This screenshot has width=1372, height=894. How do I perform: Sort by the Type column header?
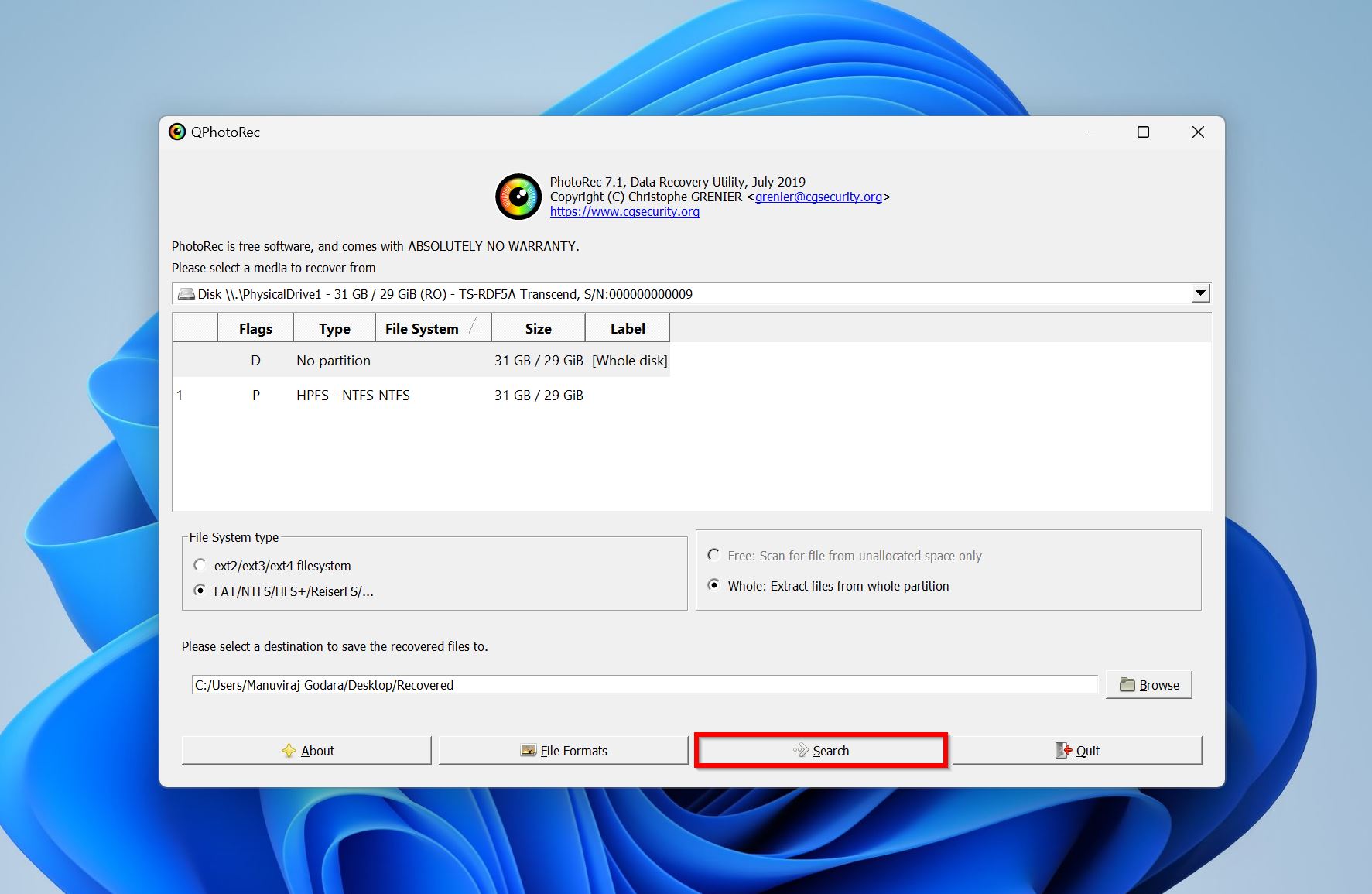(x=334, y=328)
